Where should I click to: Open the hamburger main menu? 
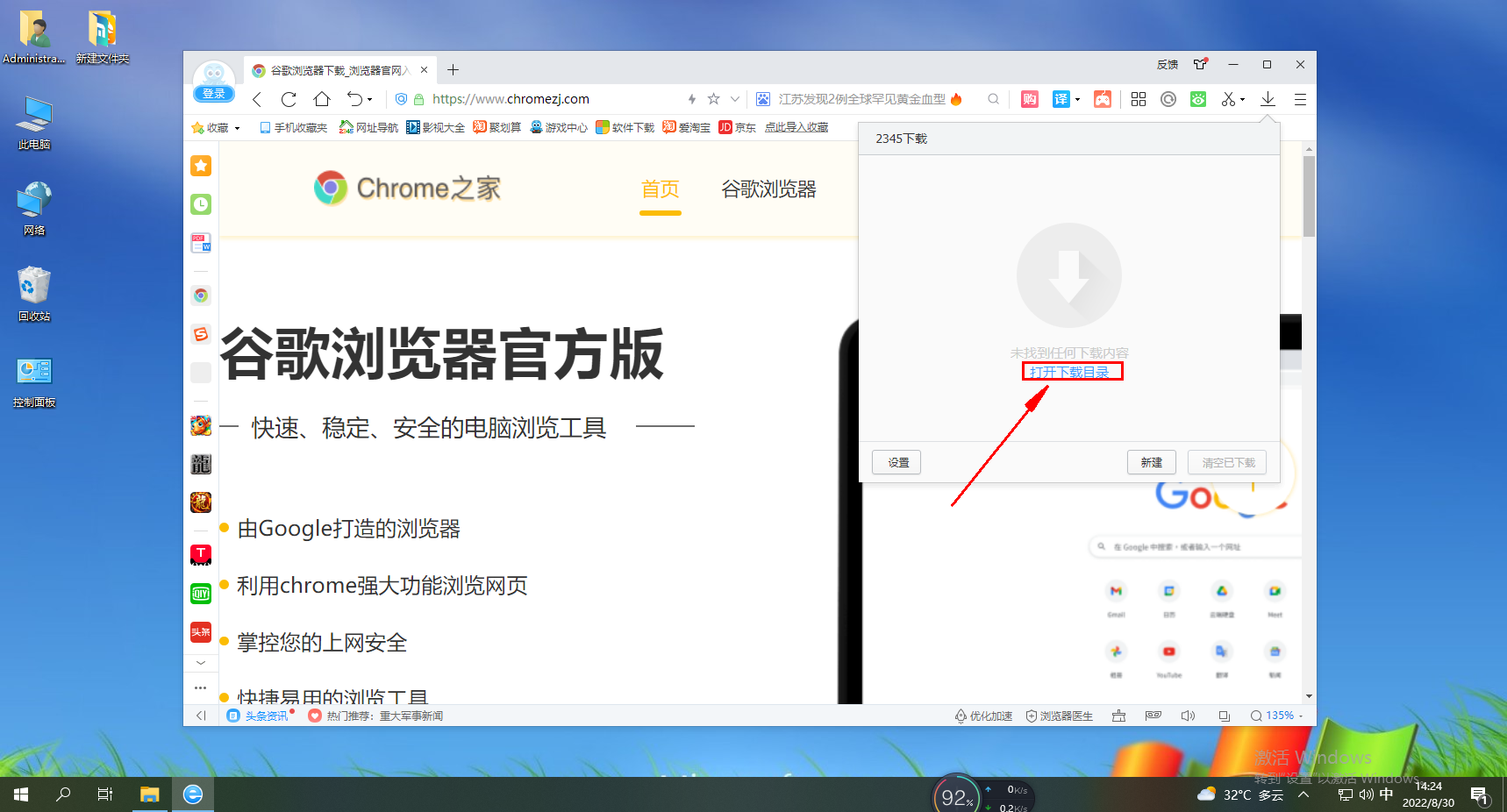[1300, 99]
